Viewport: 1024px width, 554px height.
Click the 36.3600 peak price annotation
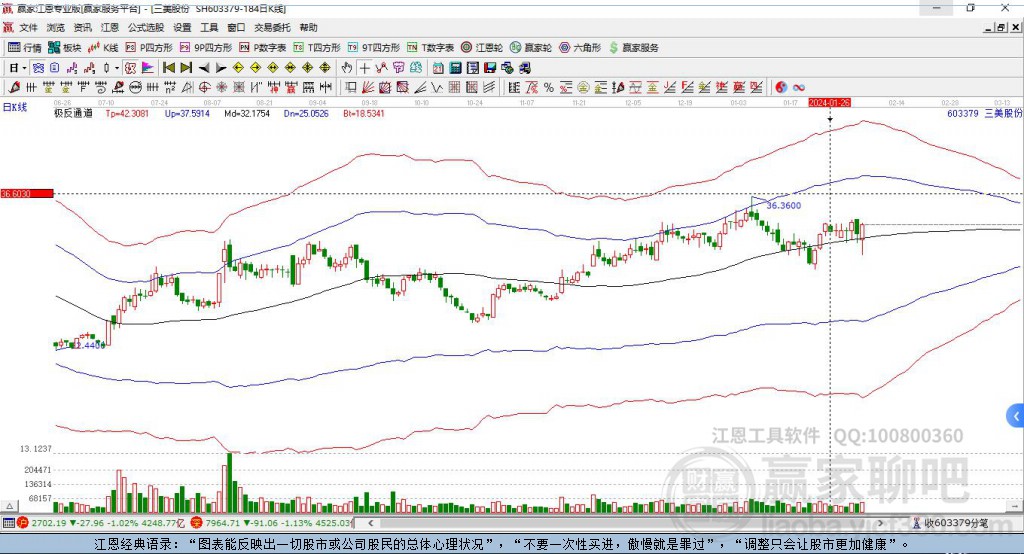point(784,205)
